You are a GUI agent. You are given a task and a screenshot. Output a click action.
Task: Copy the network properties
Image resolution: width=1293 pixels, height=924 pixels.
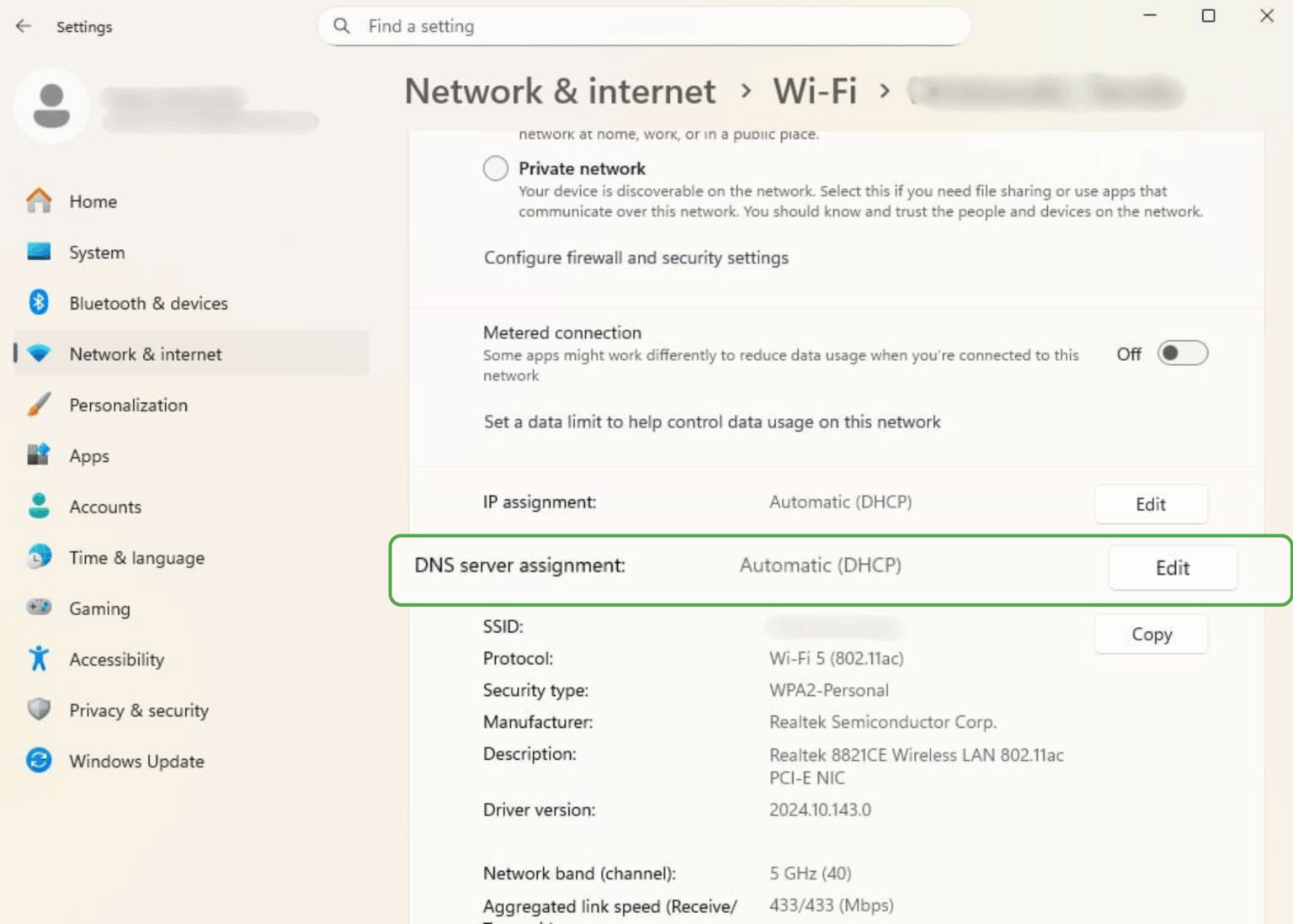(x=1151, y=635)
